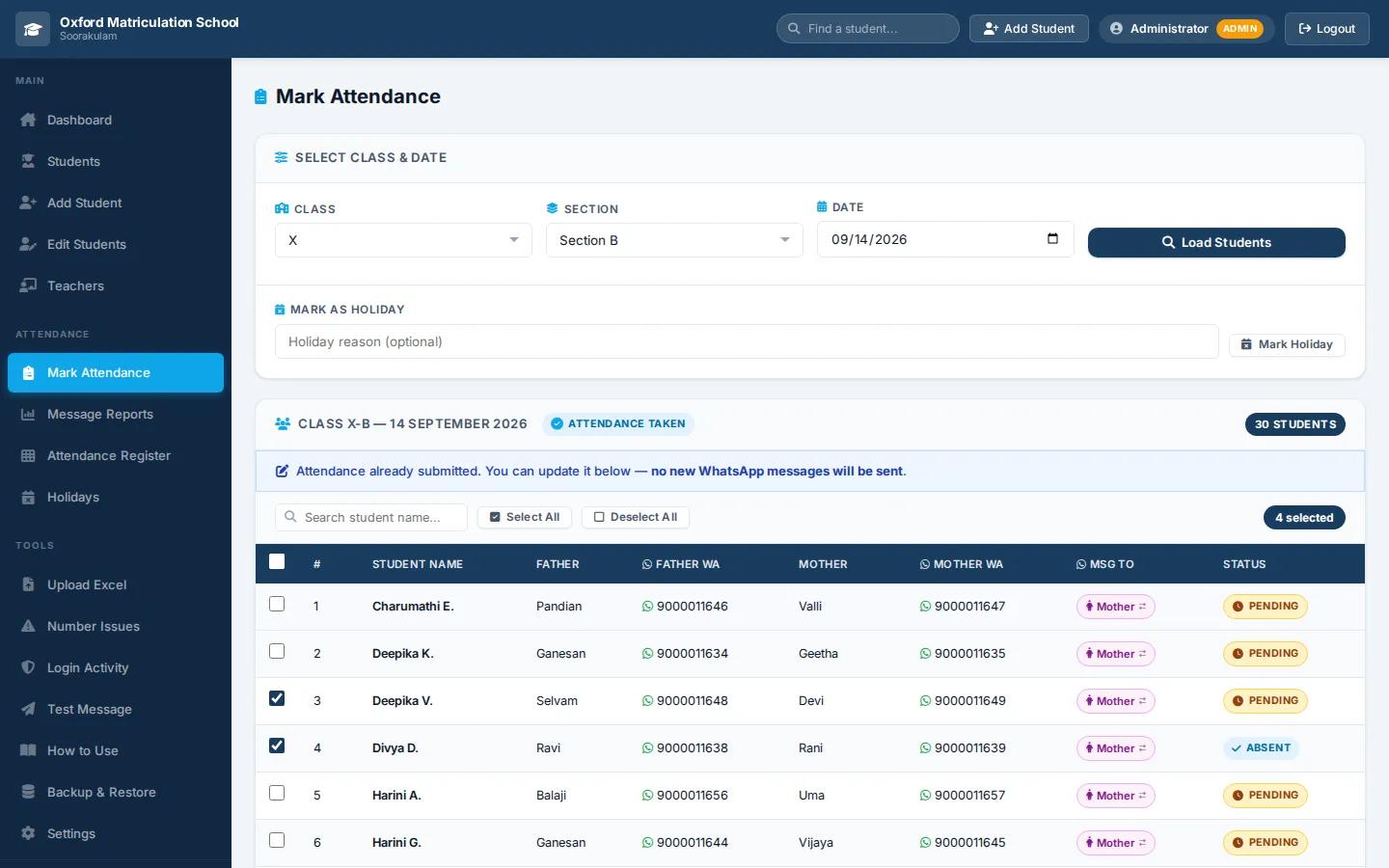This screenshot has width=1389, height=868.
Task: Click the ATTENDANCE TAKEN status badge
Action: click(x=617, y=423)
